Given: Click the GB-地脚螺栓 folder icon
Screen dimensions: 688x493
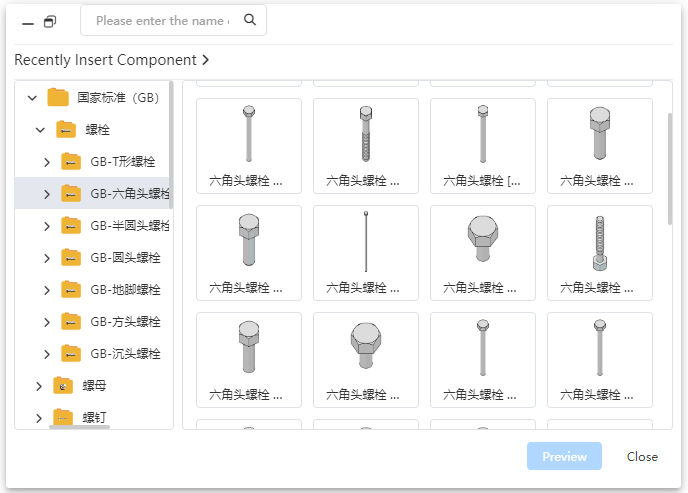Looking at the screenshot, I should pos(71,289).
